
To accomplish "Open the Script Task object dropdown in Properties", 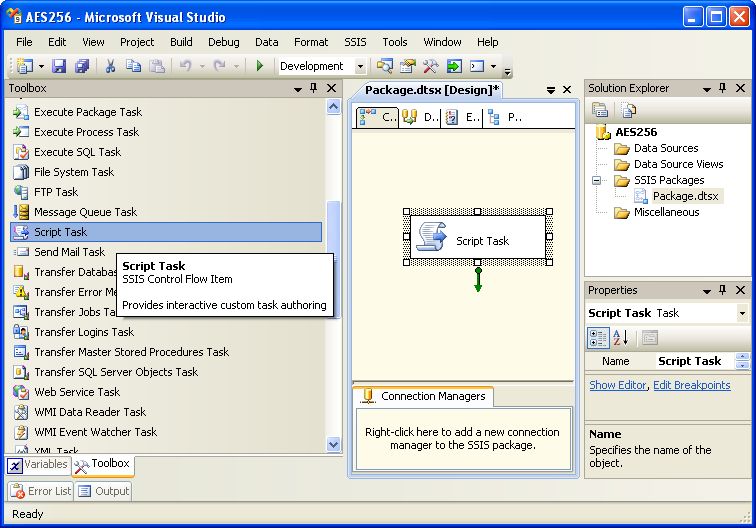I will coord(742,314).
